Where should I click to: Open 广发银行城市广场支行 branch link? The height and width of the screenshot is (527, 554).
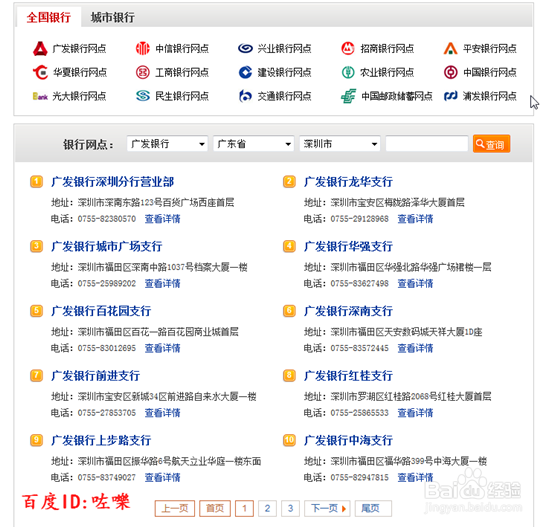107,247
